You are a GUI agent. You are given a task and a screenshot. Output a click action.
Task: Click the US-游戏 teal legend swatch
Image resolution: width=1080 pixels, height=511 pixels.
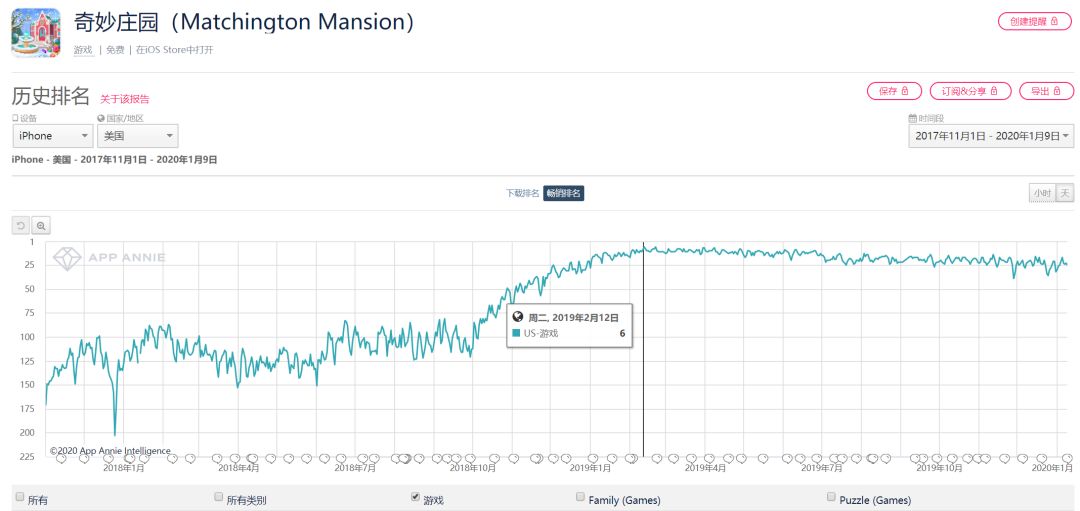pos(516,333)
